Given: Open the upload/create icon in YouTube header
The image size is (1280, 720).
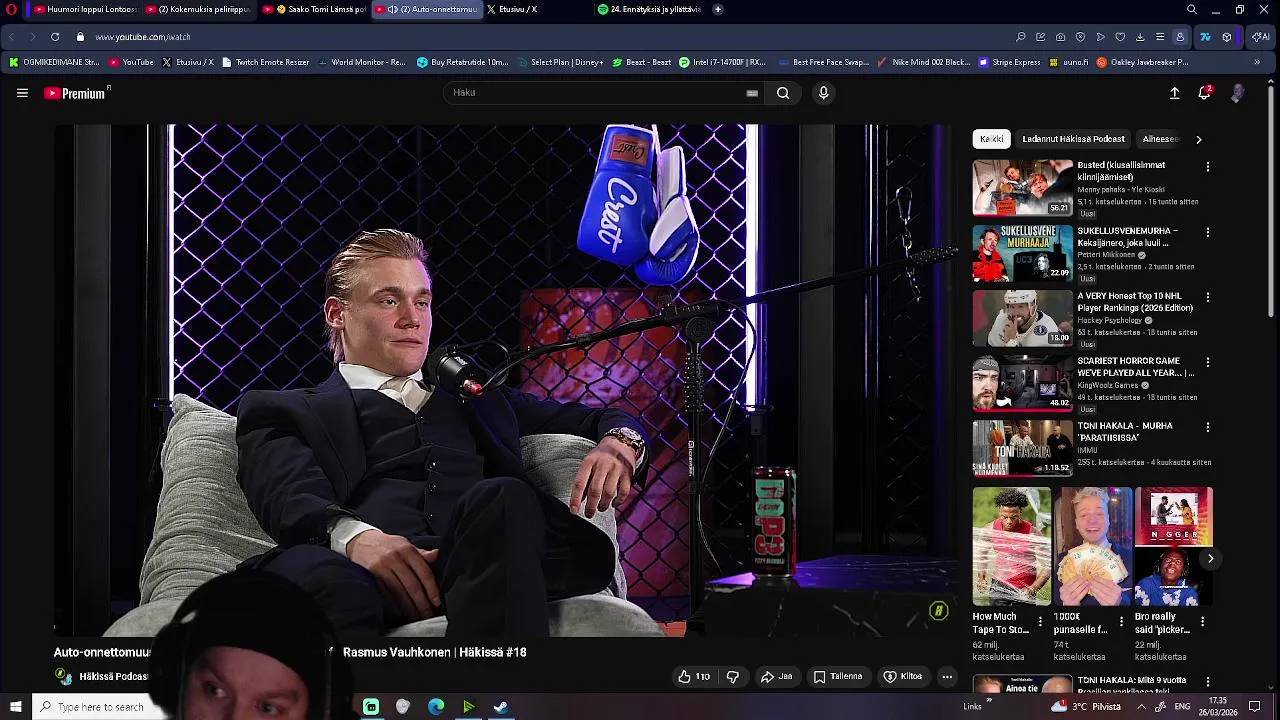Looking at the screenshot, I should point(1175,93).
